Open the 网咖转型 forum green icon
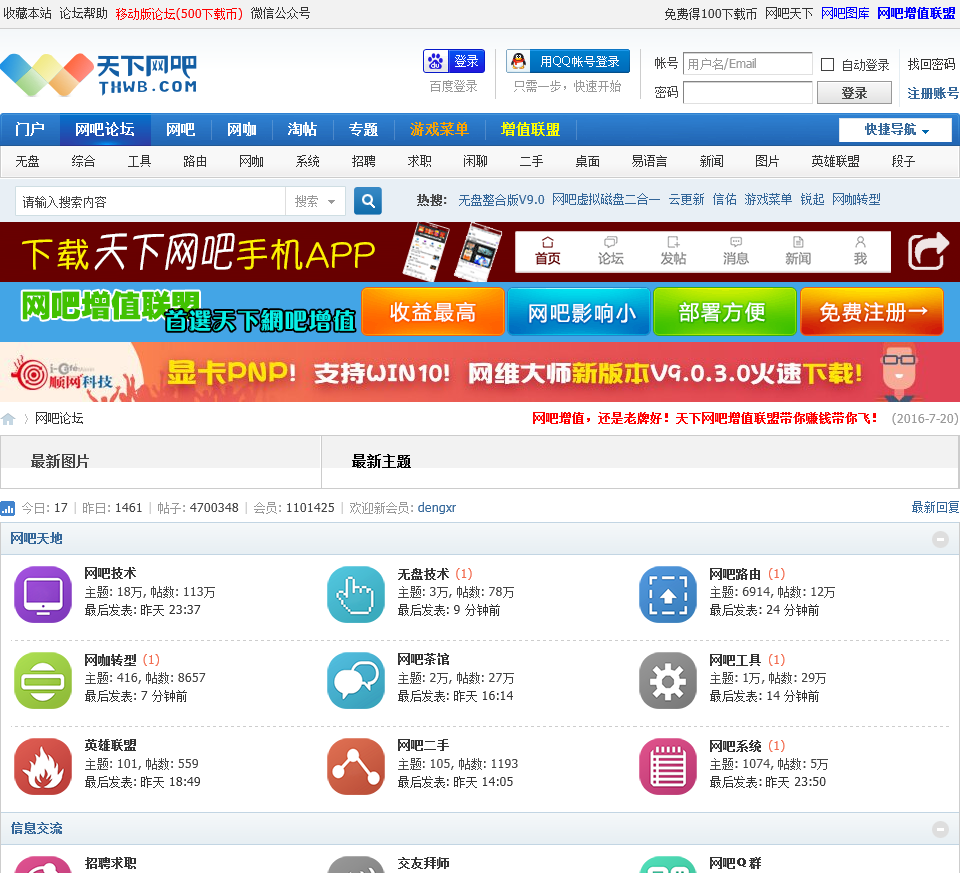The image size is (960, 873). click(43, 680)
